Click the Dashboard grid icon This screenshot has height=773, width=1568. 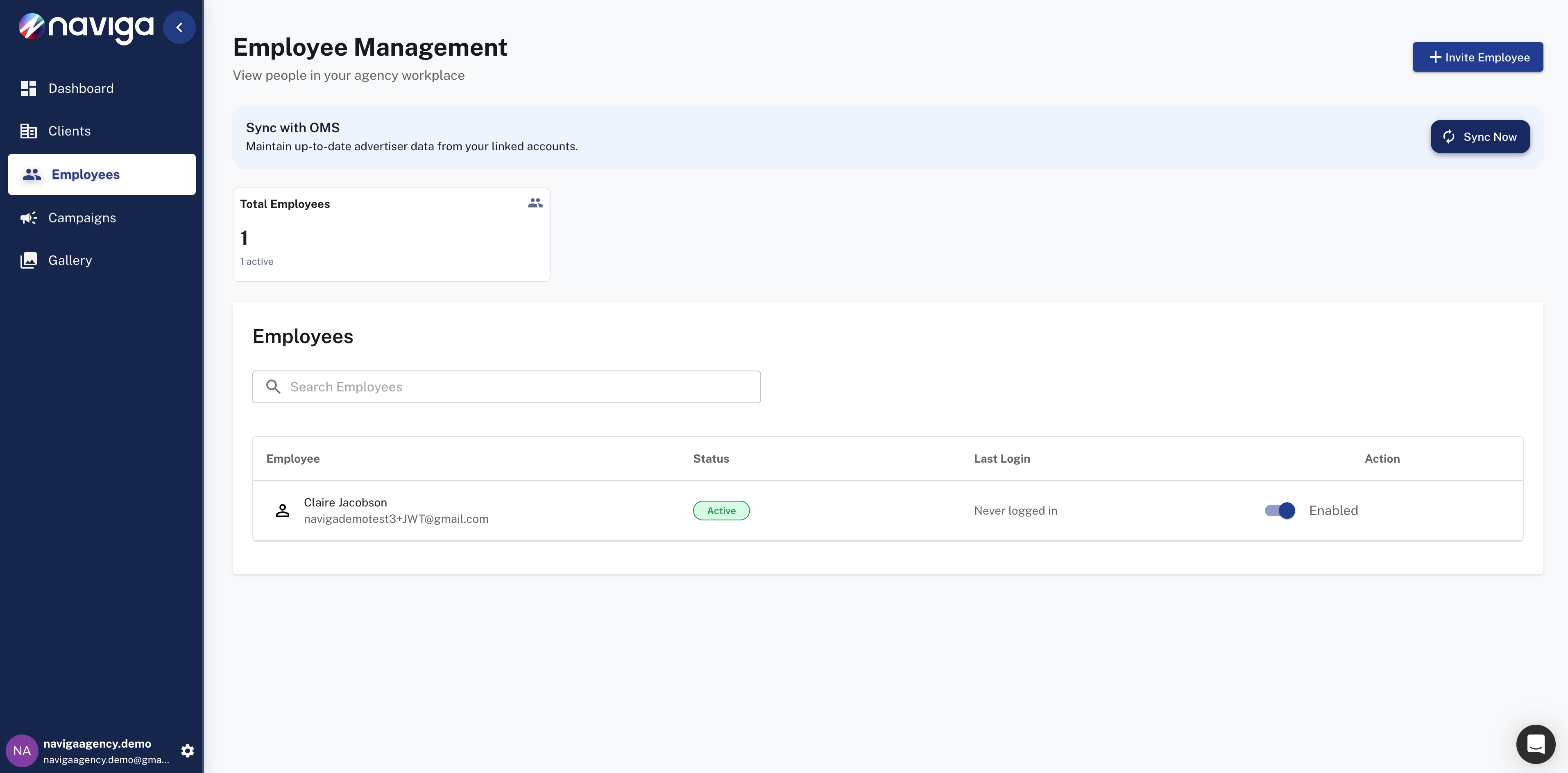[29, 89]
